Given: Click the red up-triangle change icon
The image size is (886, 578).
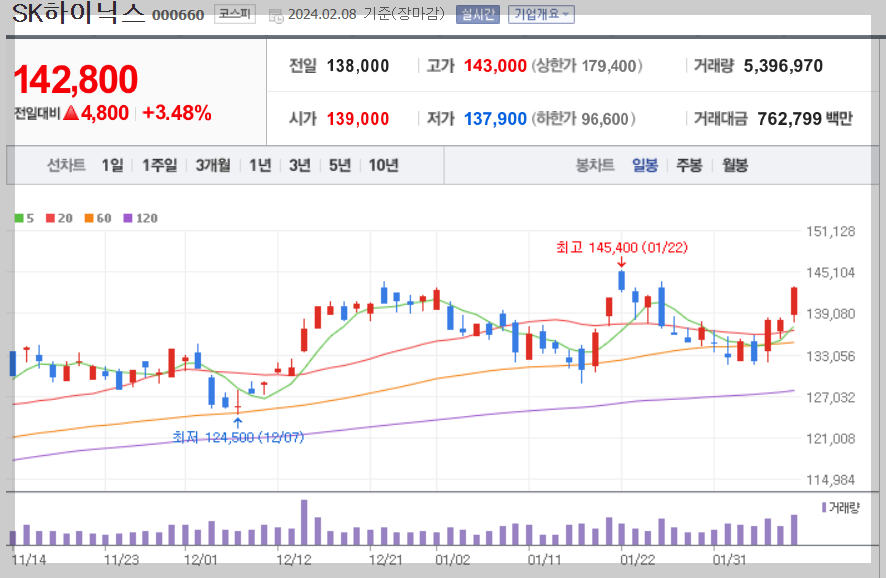Looking at the screenshot, I should point(71,113).
